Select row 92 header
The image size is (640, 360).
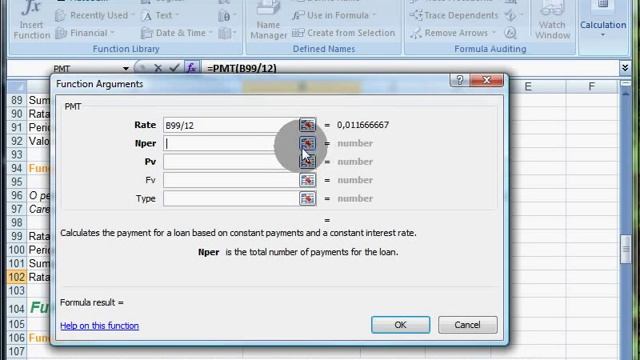click(x=17, y=141)
